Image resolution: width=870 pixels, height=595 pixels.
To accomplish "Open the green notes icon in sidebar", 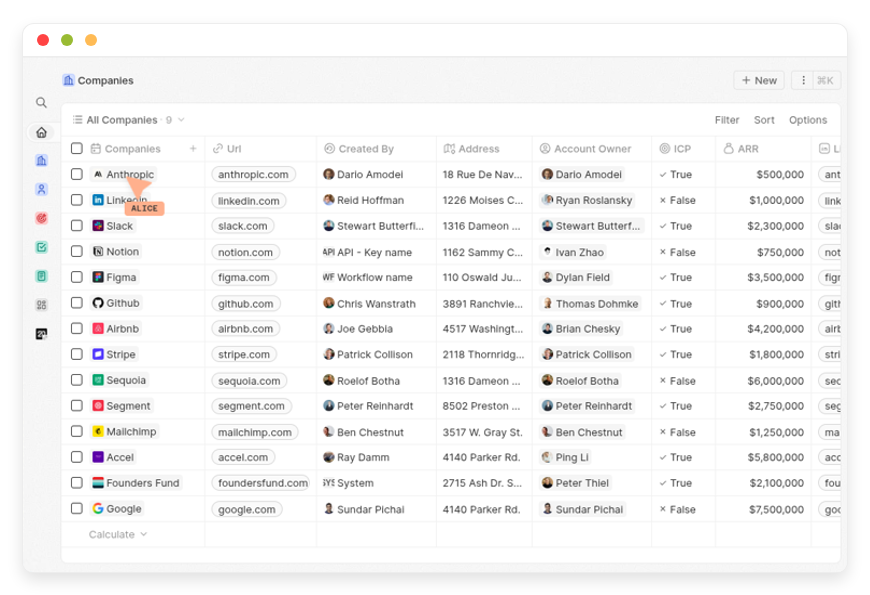I will (x=42, y=276).
